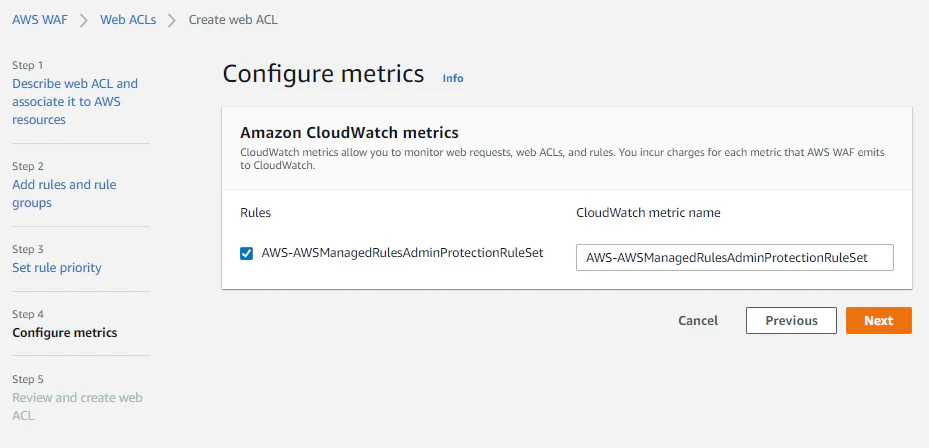Go to Web ACLs breadcrumb link
Screen dimensions: 929x448
tap(128, 19)
